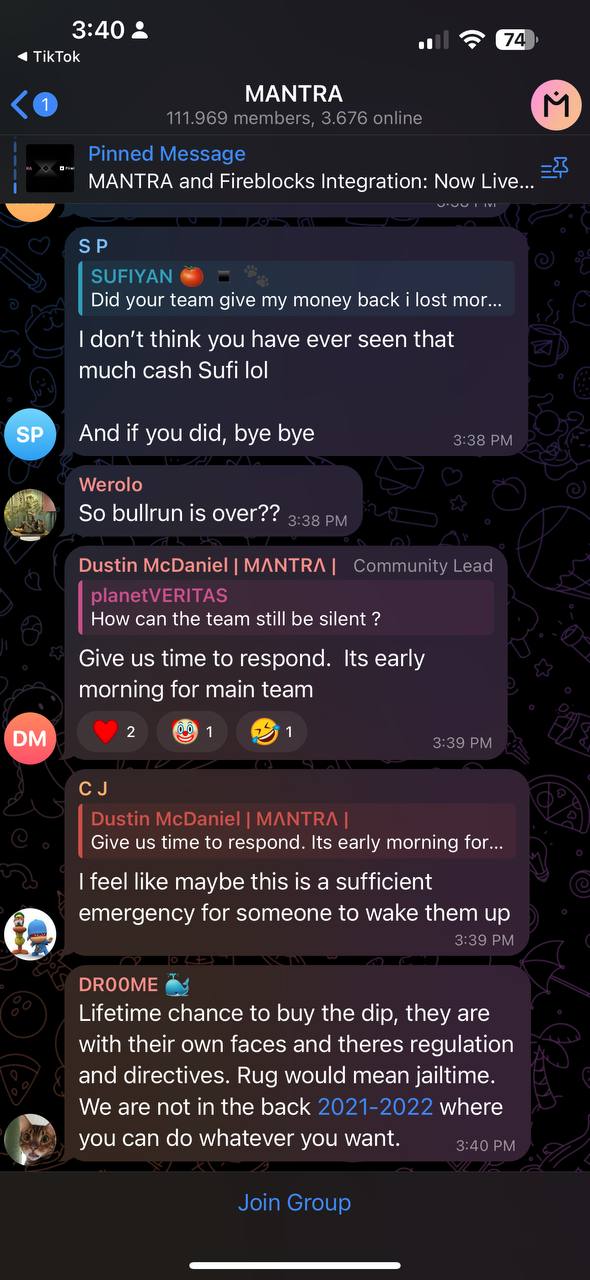Tap C J's cartoon avatar
This screenshot has width=590, height=1280.
tap(30, 934)
